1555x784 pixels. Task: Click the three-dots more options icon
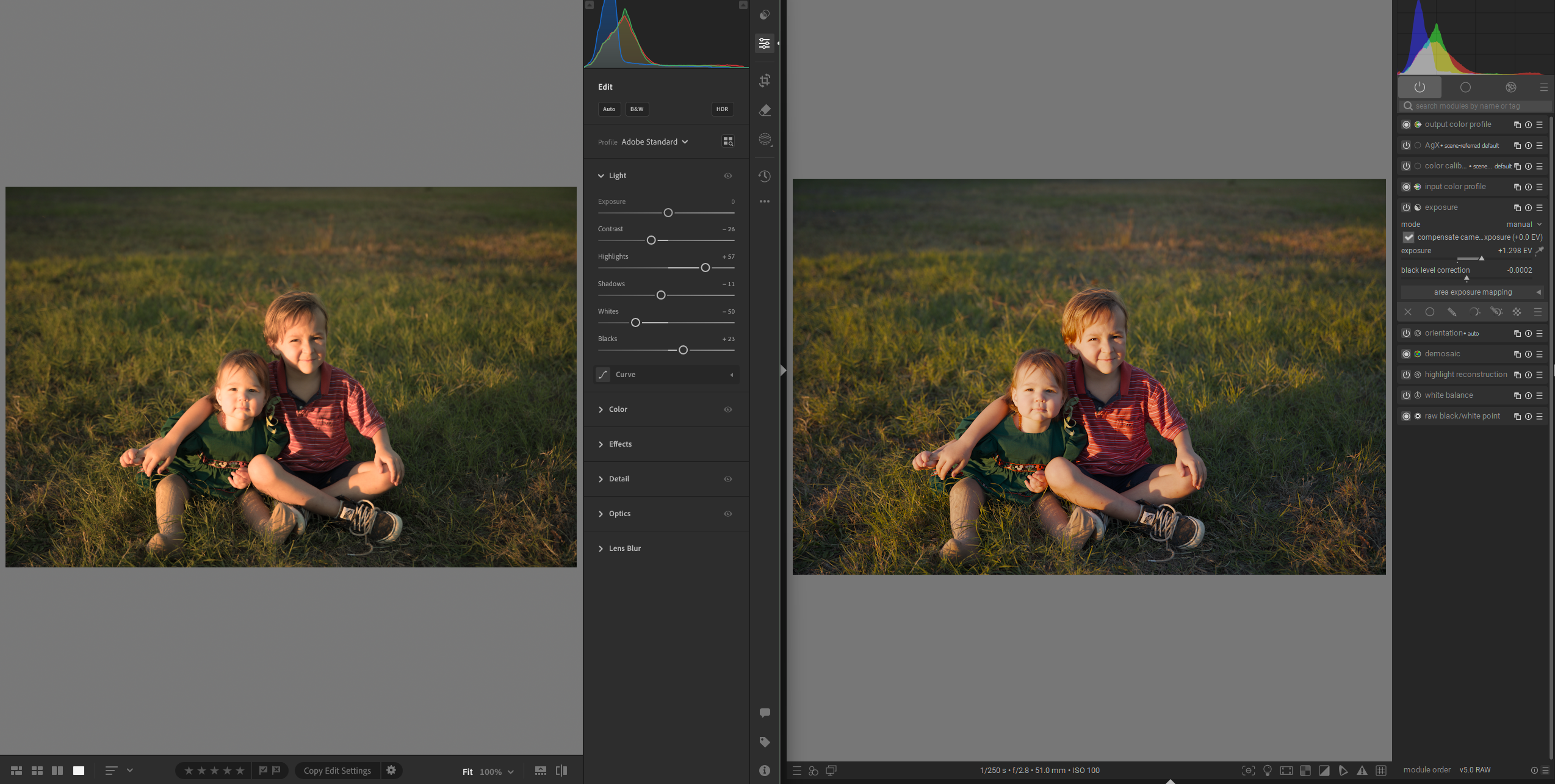(765, 201)
